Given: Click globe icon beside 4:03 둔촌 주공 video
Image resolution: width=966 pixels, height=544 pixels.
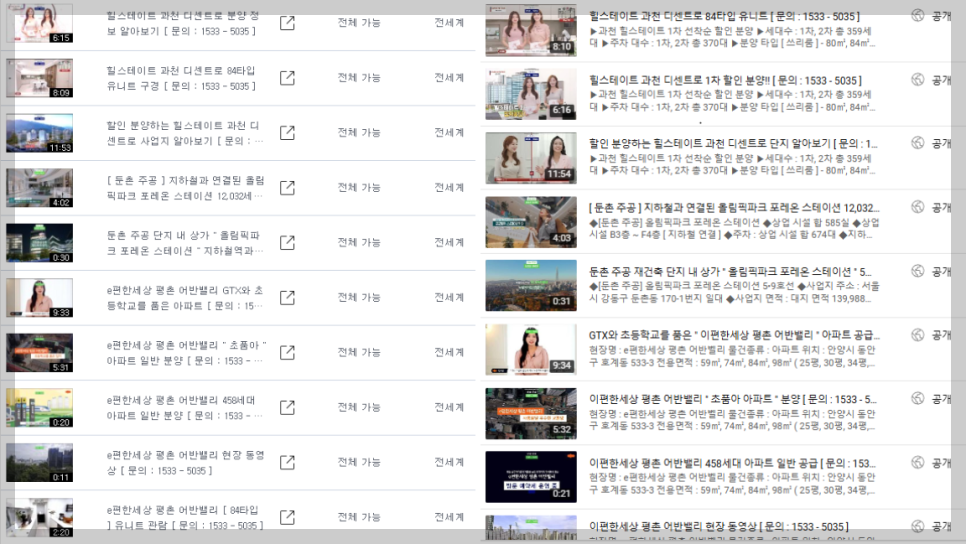Looking at the screenshot, I should pos(918,206).
